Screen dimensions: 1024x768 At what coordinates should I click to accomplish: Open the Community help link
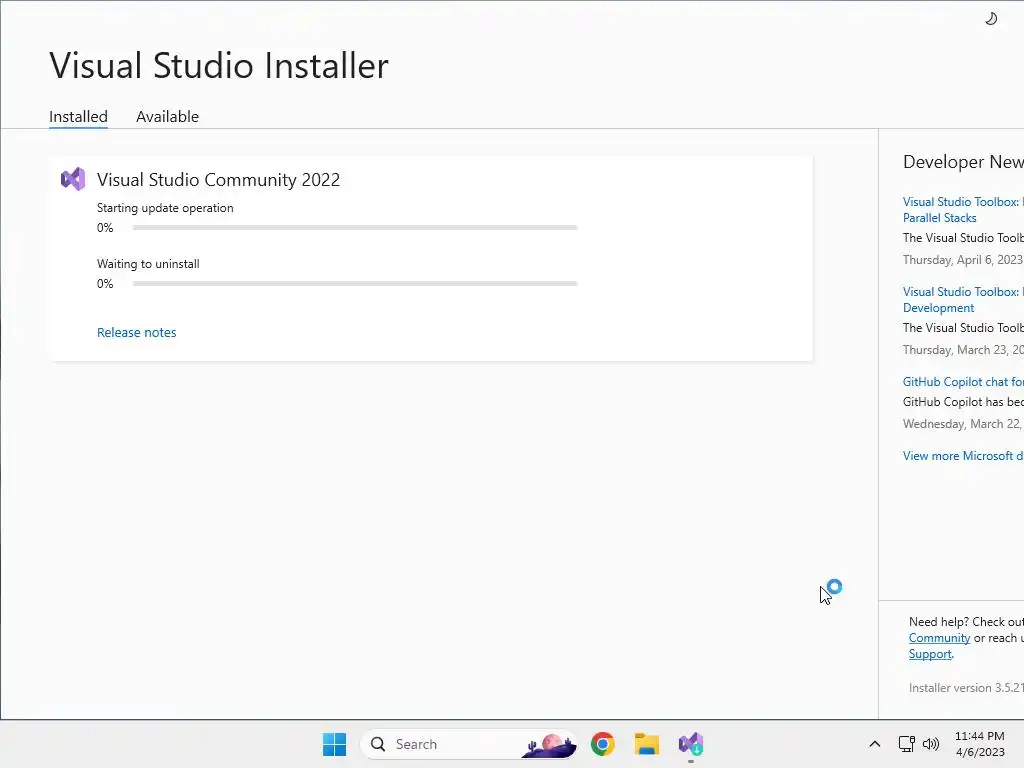pos(939,638)
